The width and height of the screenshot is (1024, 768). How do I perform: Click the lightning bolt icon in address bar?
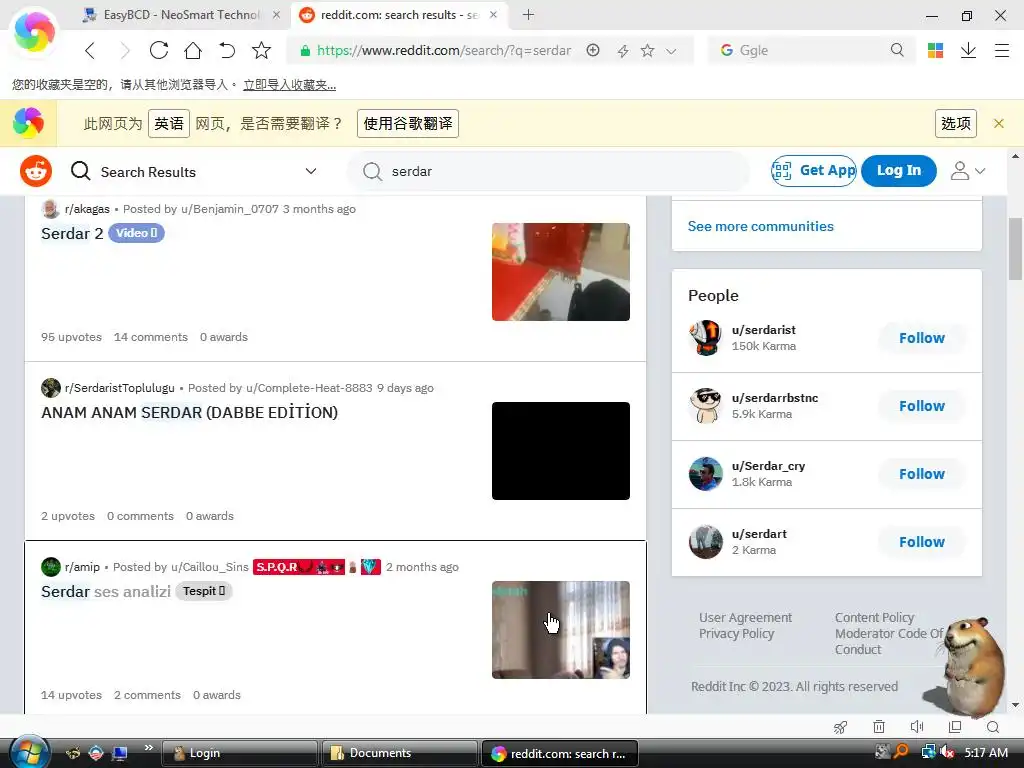click(x=622, y=51)
